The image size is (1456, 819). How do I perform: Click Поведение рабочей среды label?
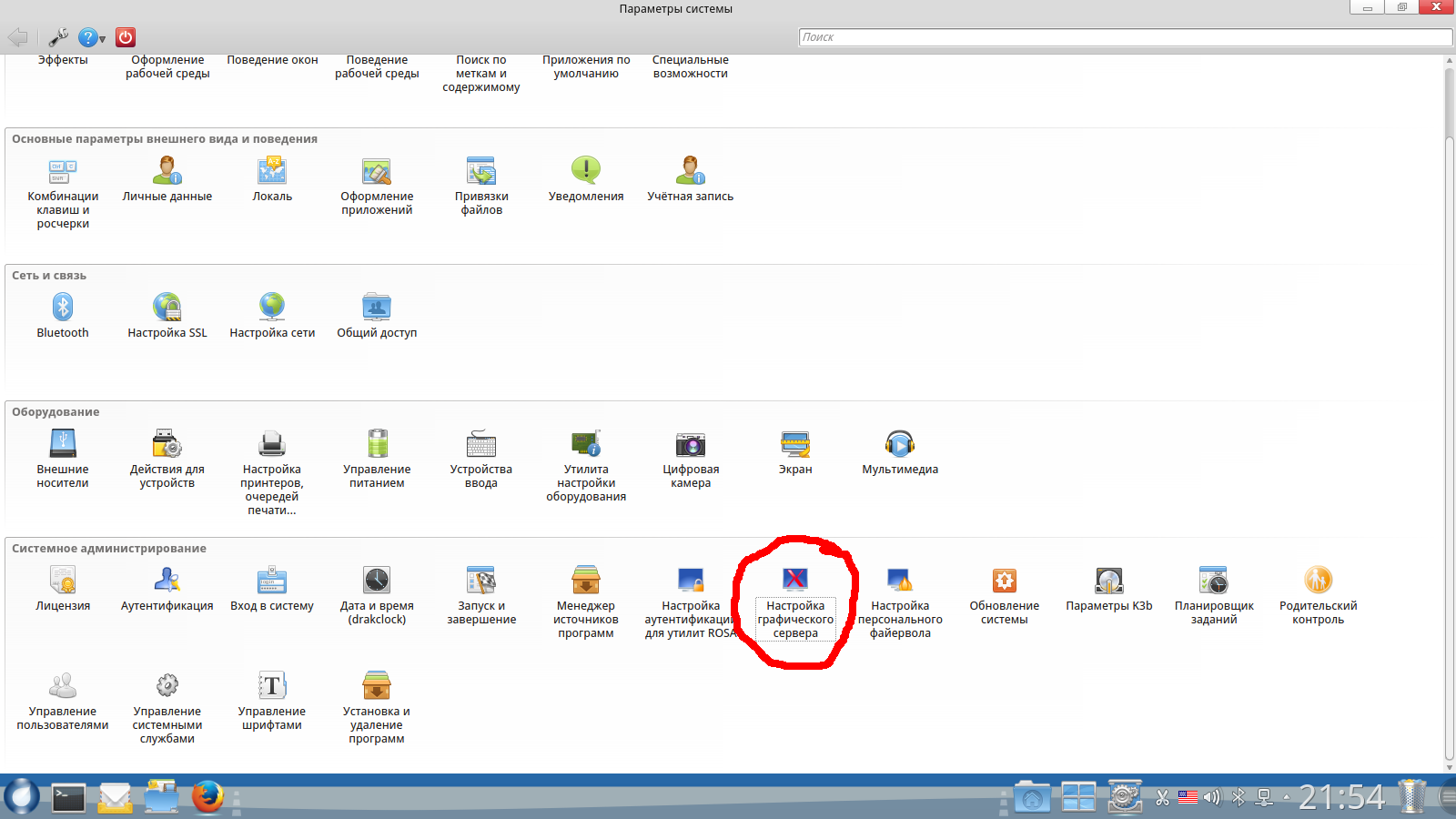pos(377,66)
